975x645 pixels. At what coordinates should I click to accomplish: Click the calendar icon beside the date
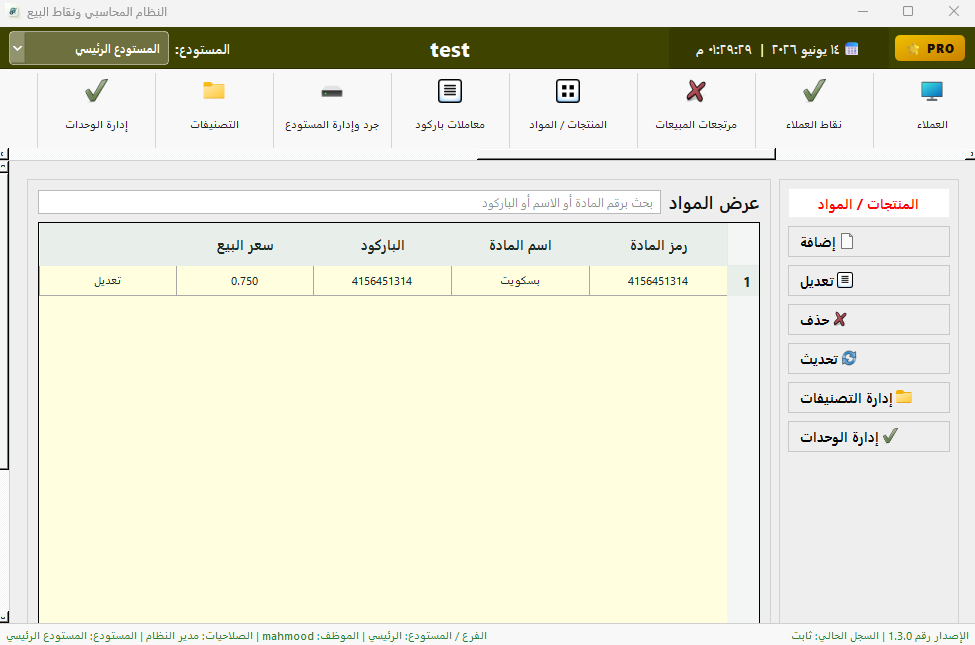pyautogui.click(x=852, y=49)
